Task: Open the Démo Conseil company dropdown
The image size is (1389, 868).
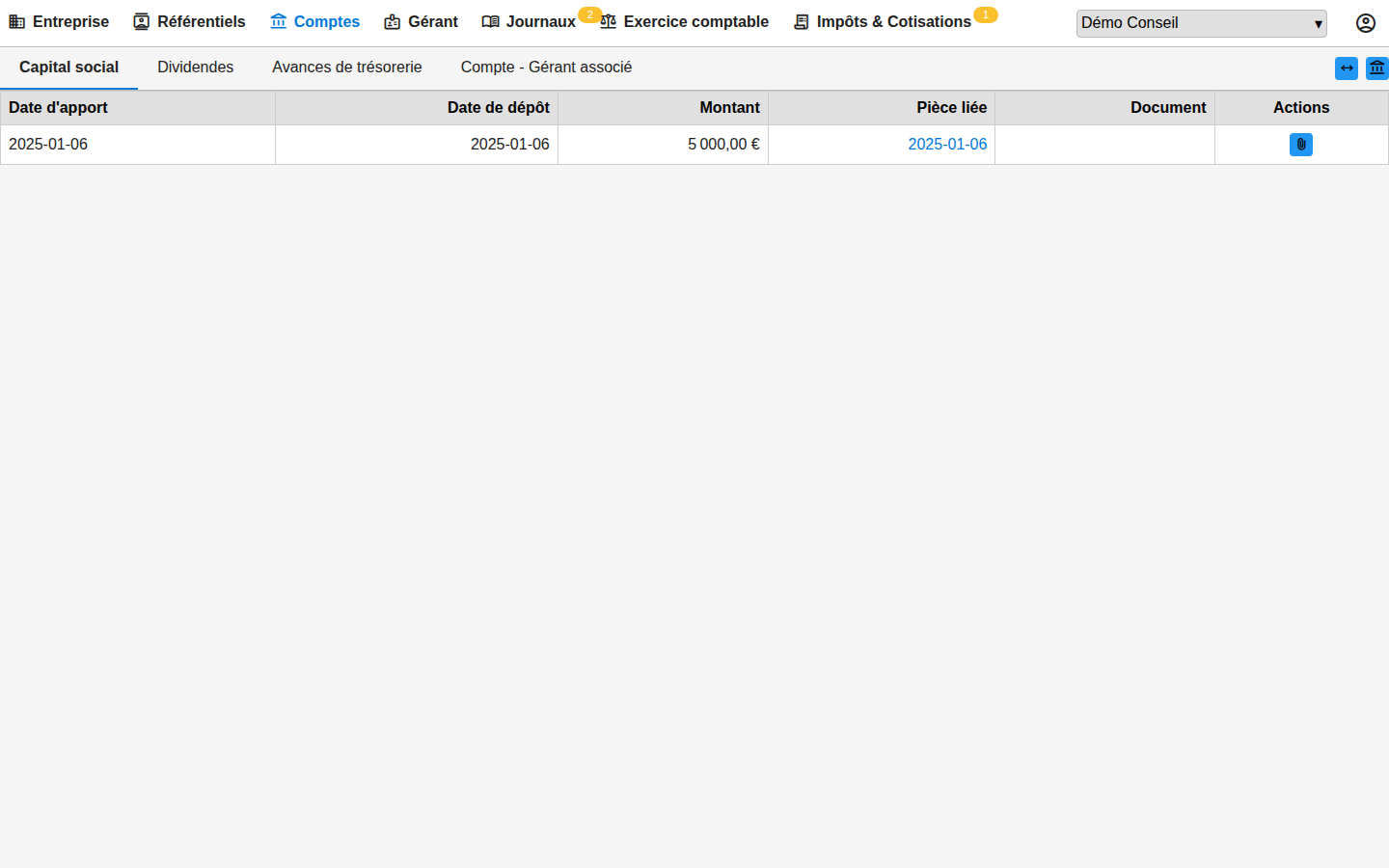Action: click(1202, 23)
